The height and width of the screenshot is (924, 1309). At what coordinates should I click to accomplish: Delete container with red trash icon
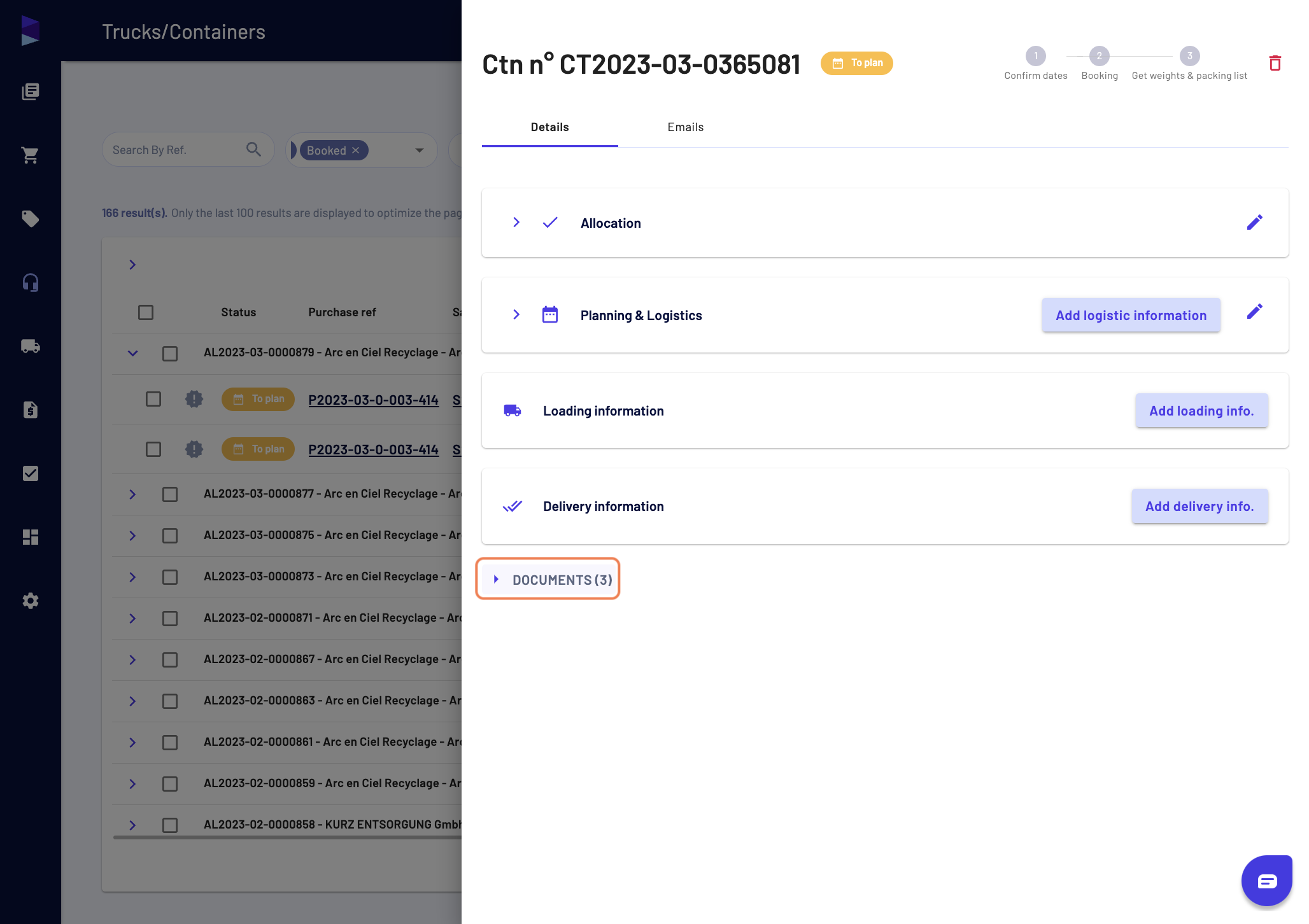coord(1275,63)
